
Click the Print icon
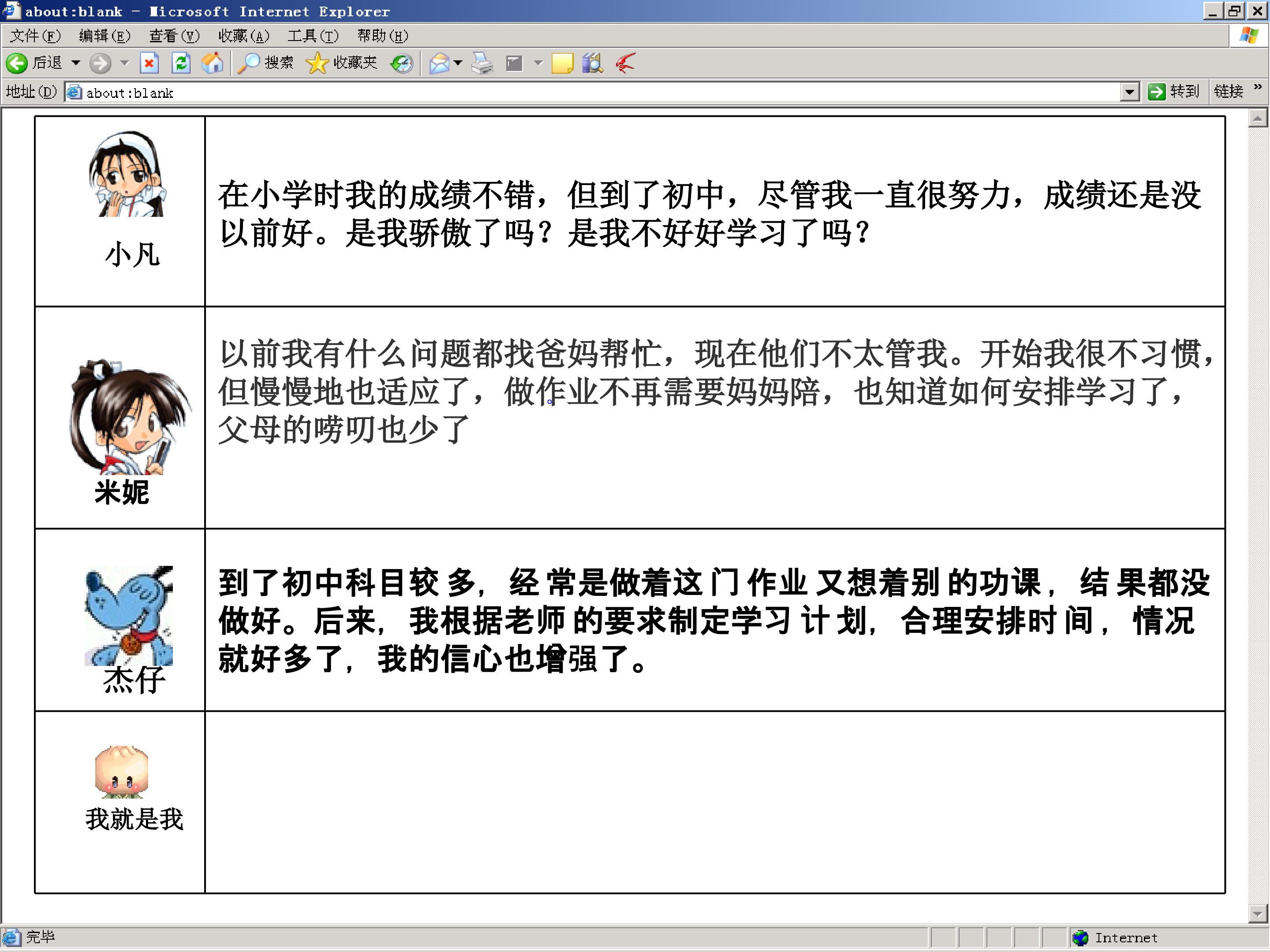(482, 63)
